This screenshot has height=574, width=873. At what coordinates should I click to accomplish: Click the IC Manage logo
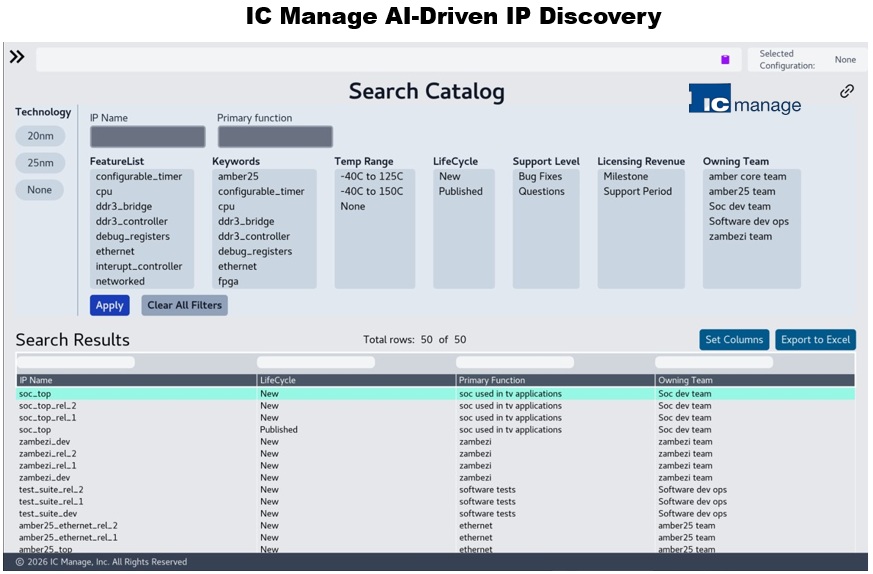(744, 99)
